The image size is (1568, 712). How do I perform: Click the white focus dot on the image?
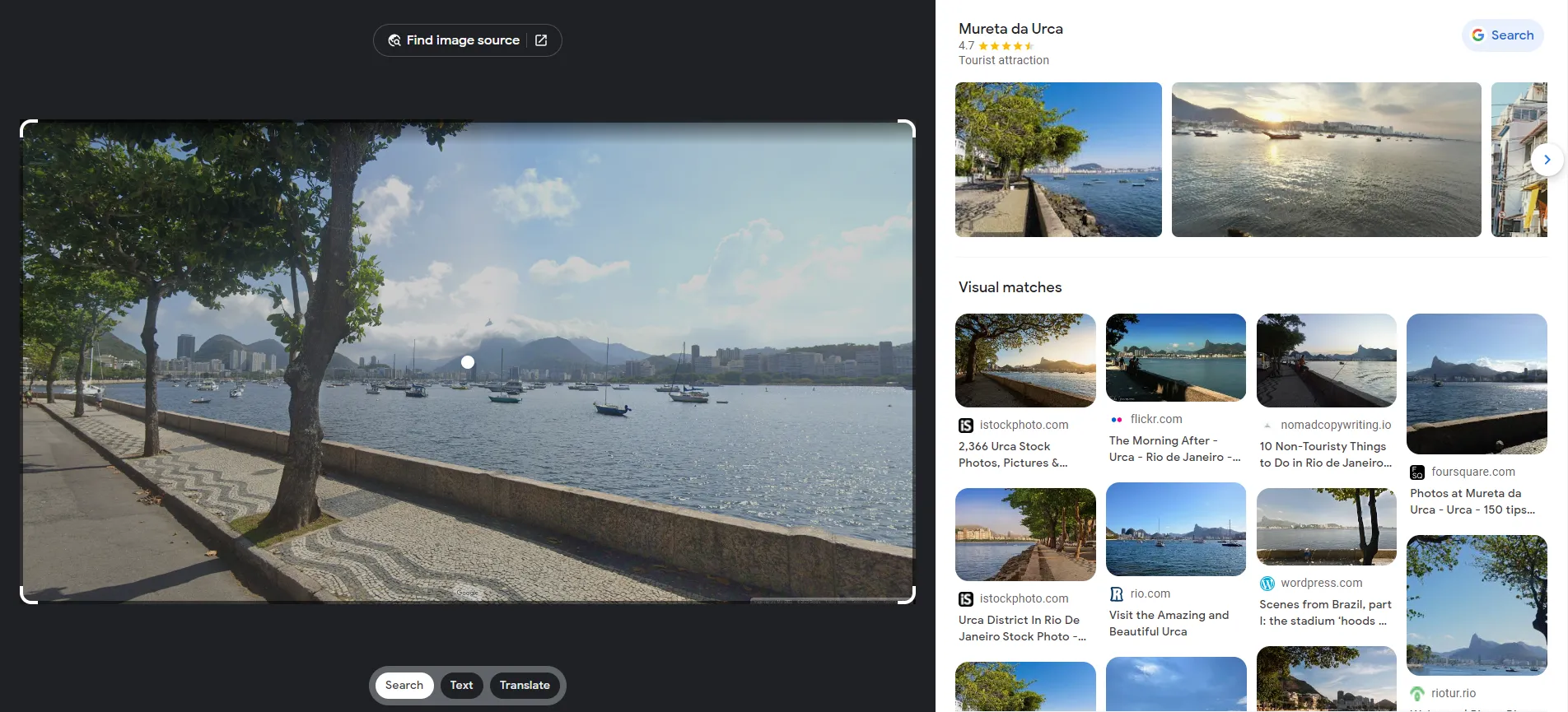468,362
